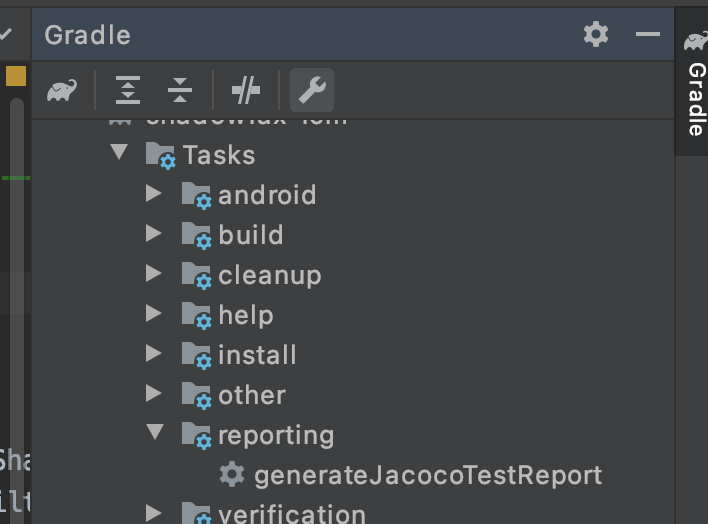Viewport: 708px width, 524px height.
Task: Select generateJacocoTestReport task
Action: click(428, 476)
